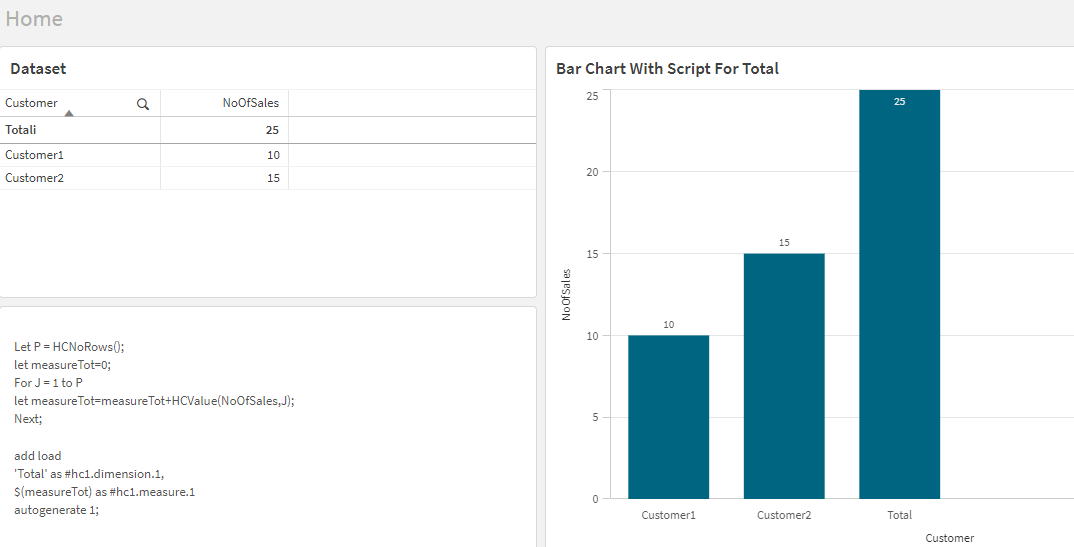
Task: Click the table value 10 for Customer1
Action: coord(273,155)
